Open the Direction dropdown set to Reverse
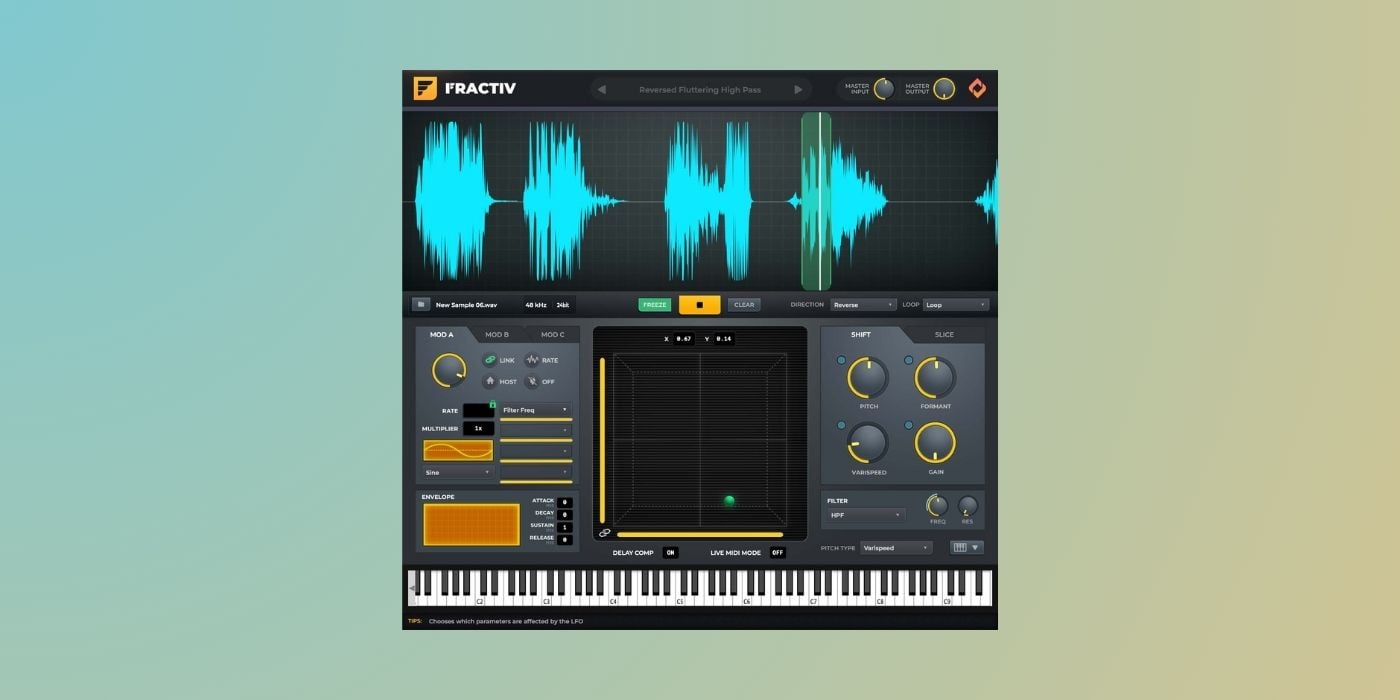The height and width of the screenshot is (700, 1400). (863, 305)
